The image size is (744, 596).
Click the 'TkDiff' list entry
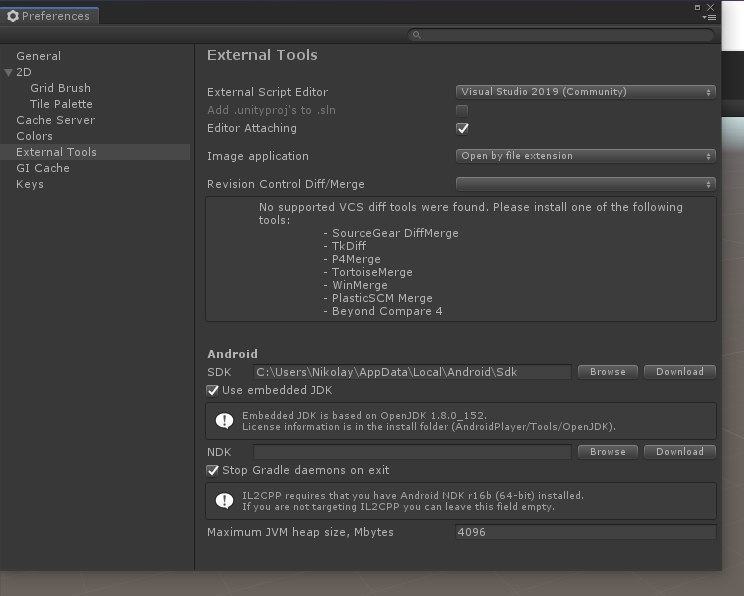click(x=349, y=246)
